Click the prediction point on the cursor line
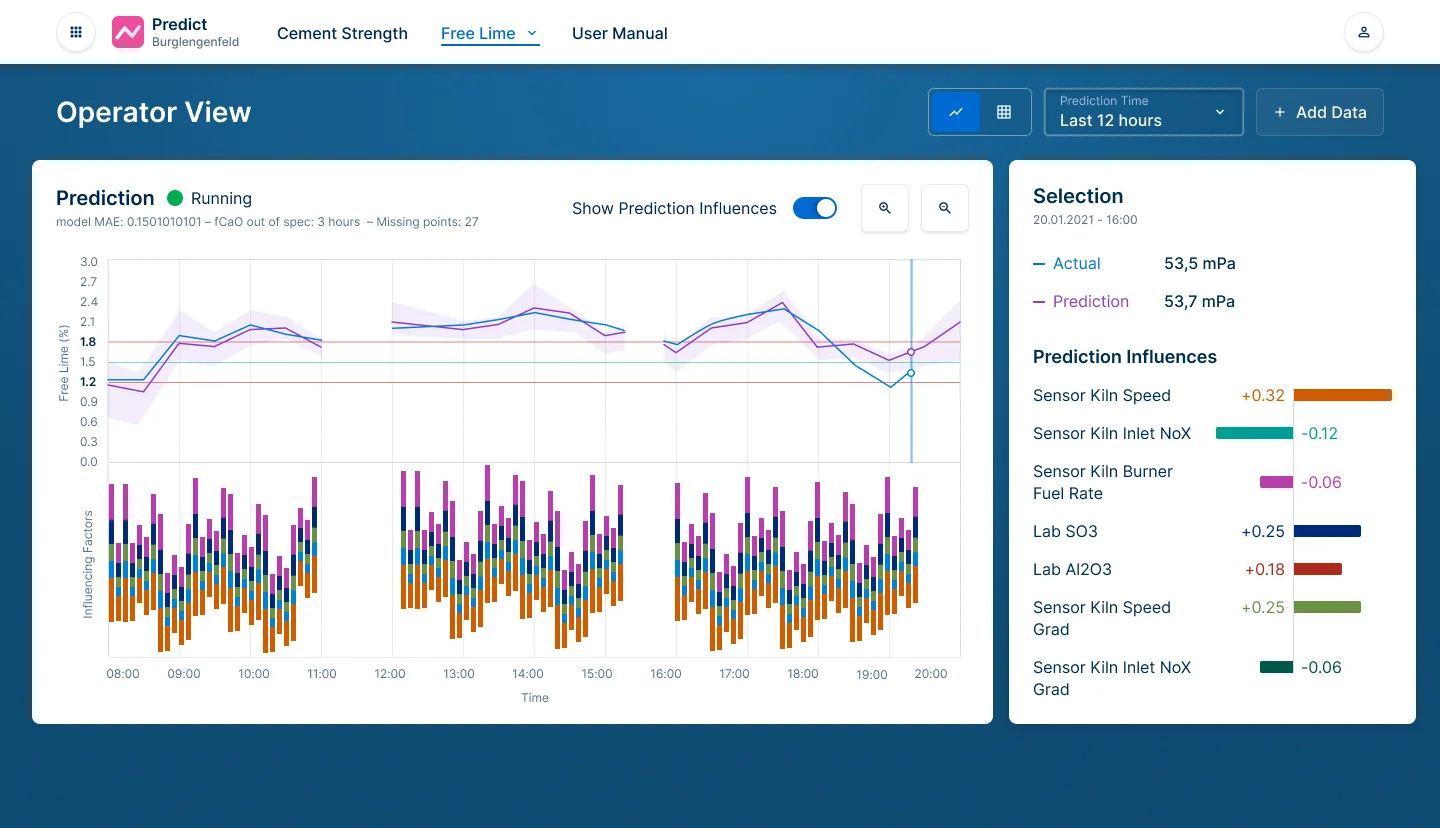Viewport: 1440px width, 828px height. click(x=911, y=352)
